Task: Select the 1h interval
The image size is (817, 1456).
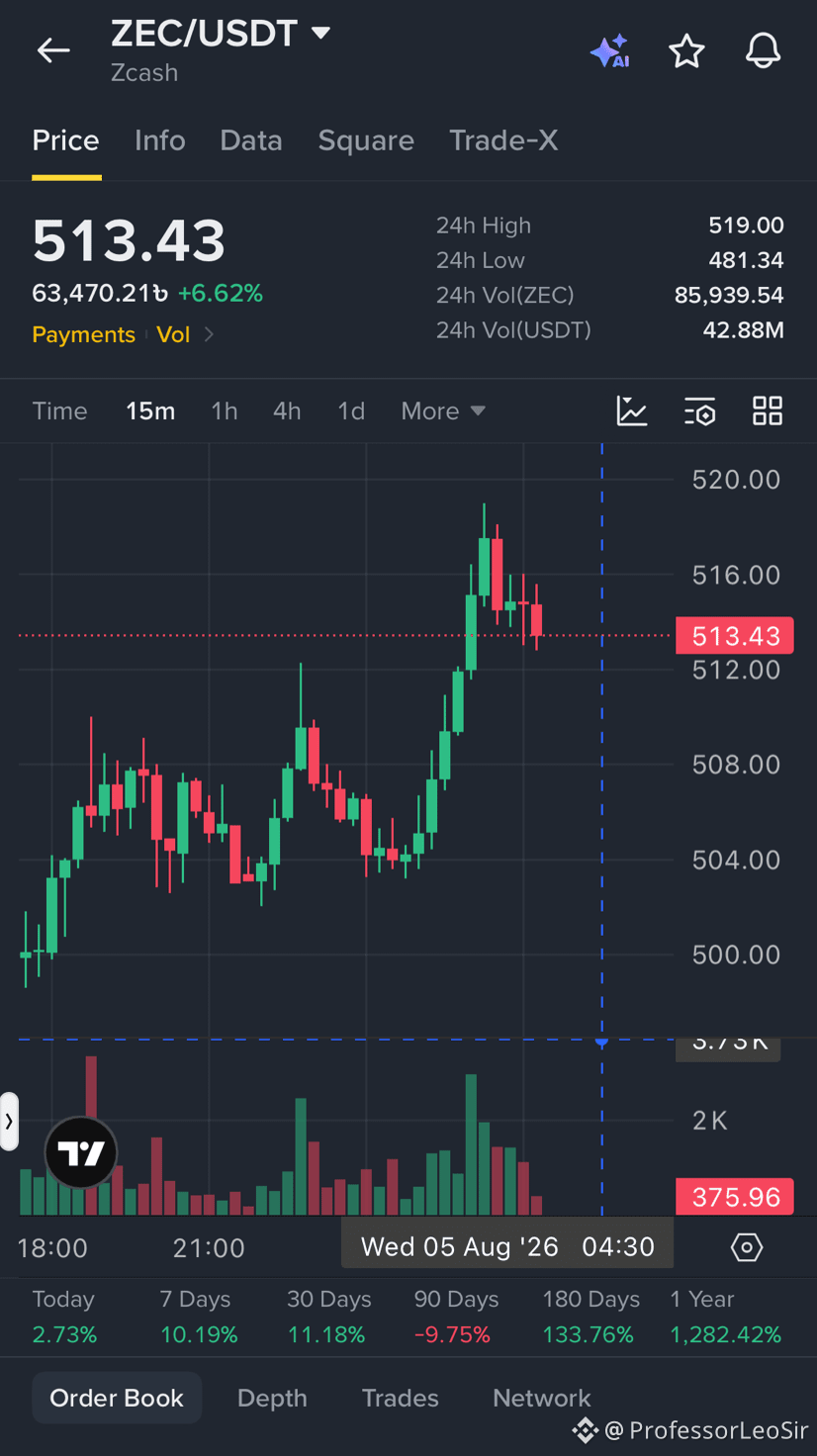Action: click(225, 410)
